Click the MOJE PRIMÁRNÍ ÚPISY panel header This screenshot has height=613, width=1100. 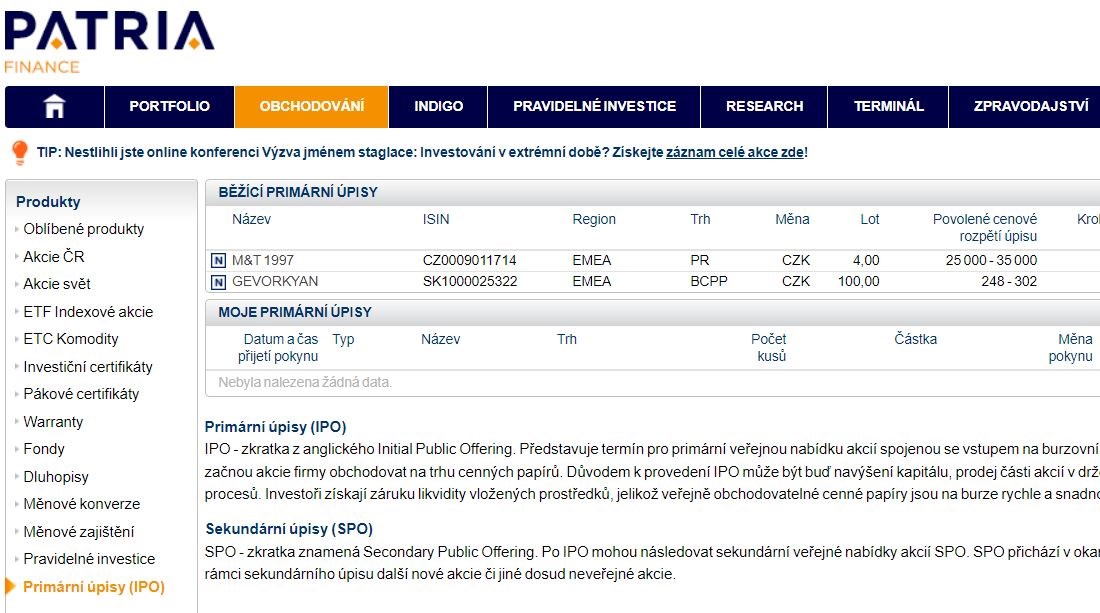[300, 311]
